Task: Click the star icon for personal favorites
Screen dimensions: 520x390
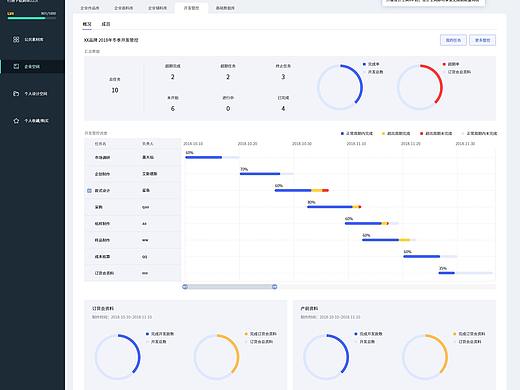Action: pos(16,121)
